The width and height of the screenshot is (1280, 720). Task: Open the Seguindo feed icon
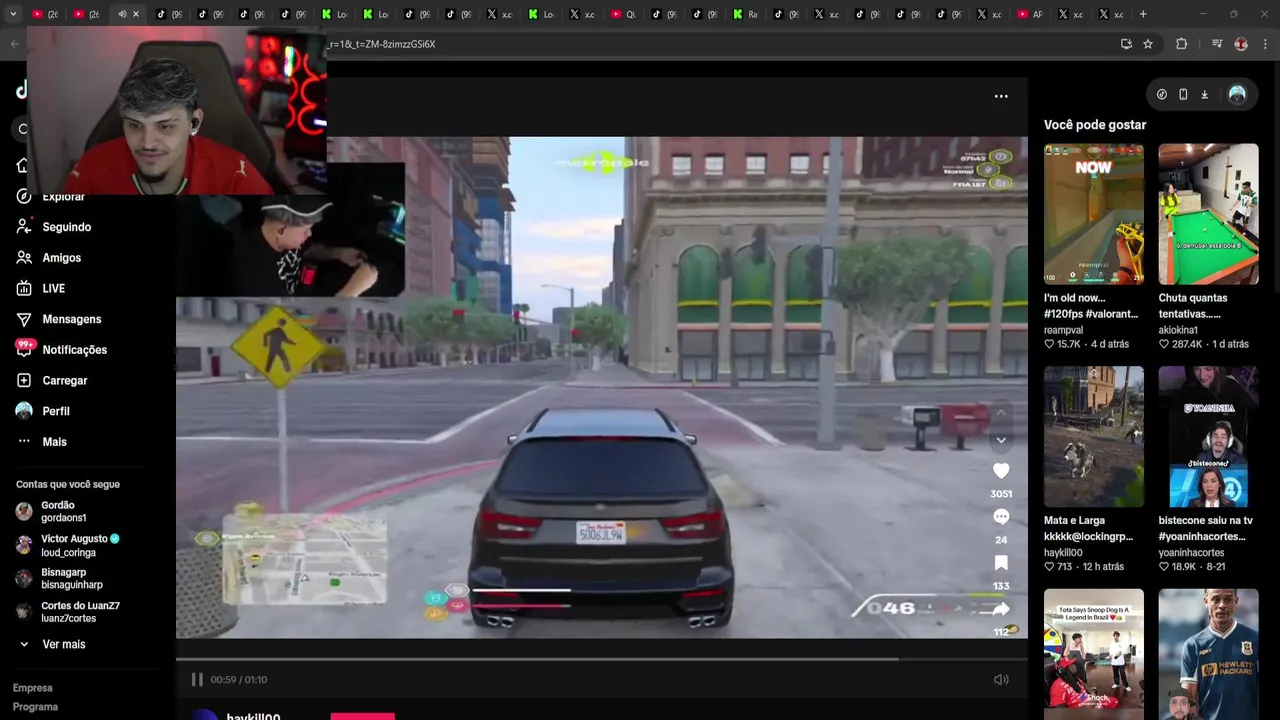pos(24,227)
